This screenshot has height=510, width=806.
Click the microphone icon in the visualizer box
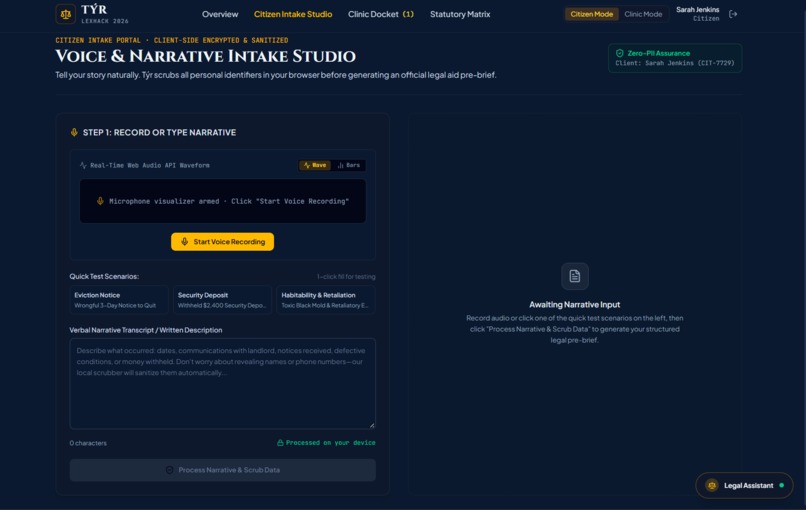tap(100, 201)
